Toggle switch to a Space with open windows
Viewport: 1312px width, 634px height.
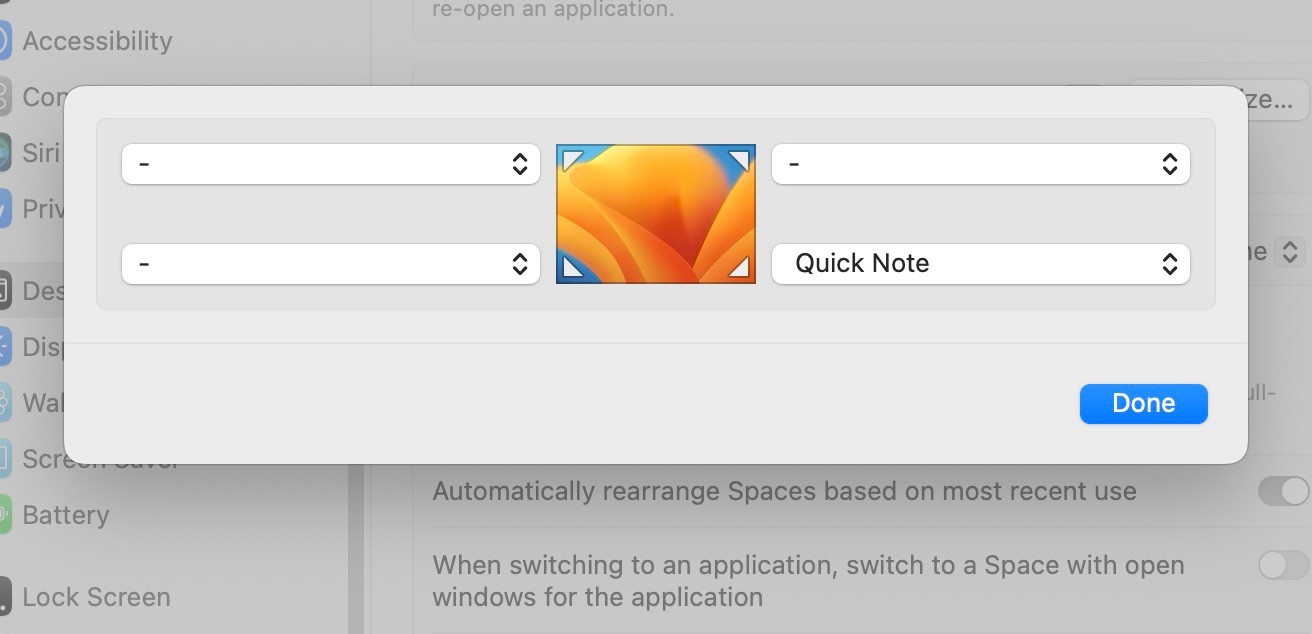(x=1283, y=565)
